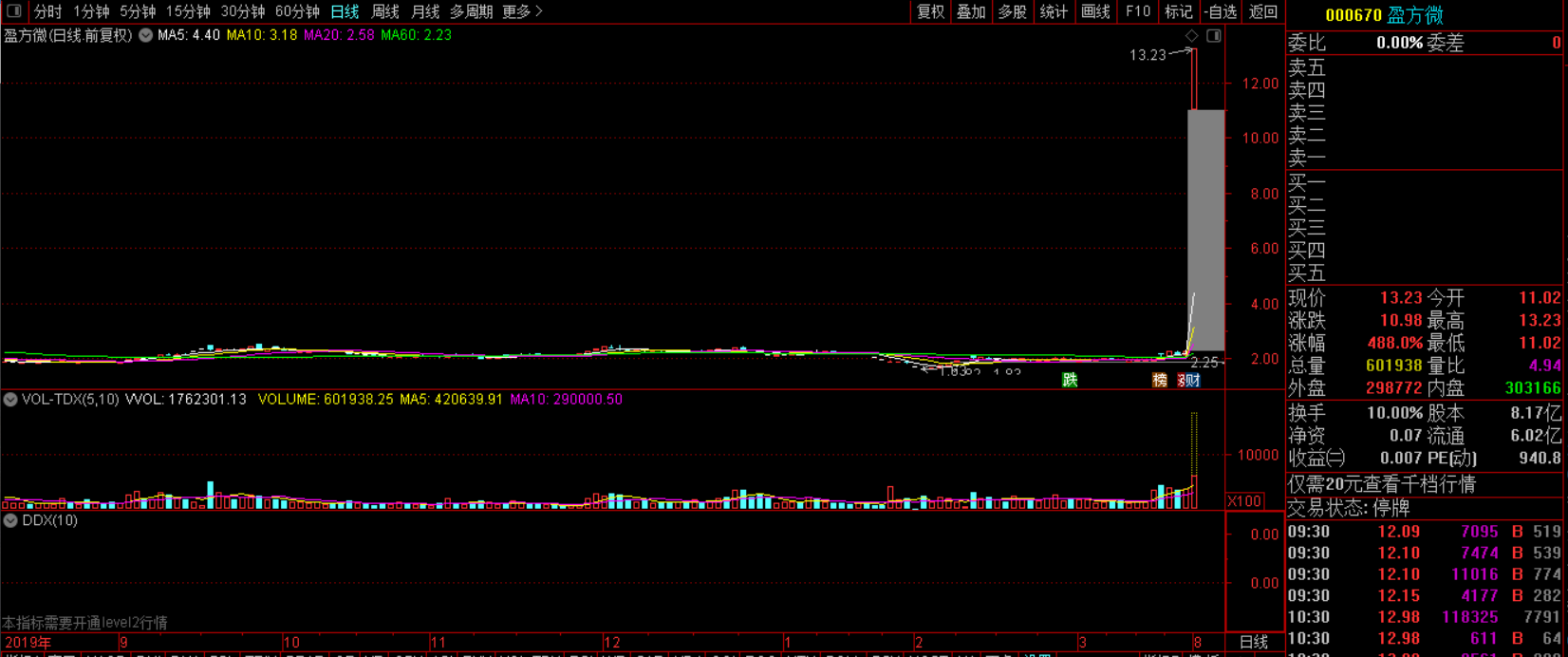Click the 内盘 303166 value
Image resolution: width=1568 pixels, height=657 pixels.
coord(1533,389)
